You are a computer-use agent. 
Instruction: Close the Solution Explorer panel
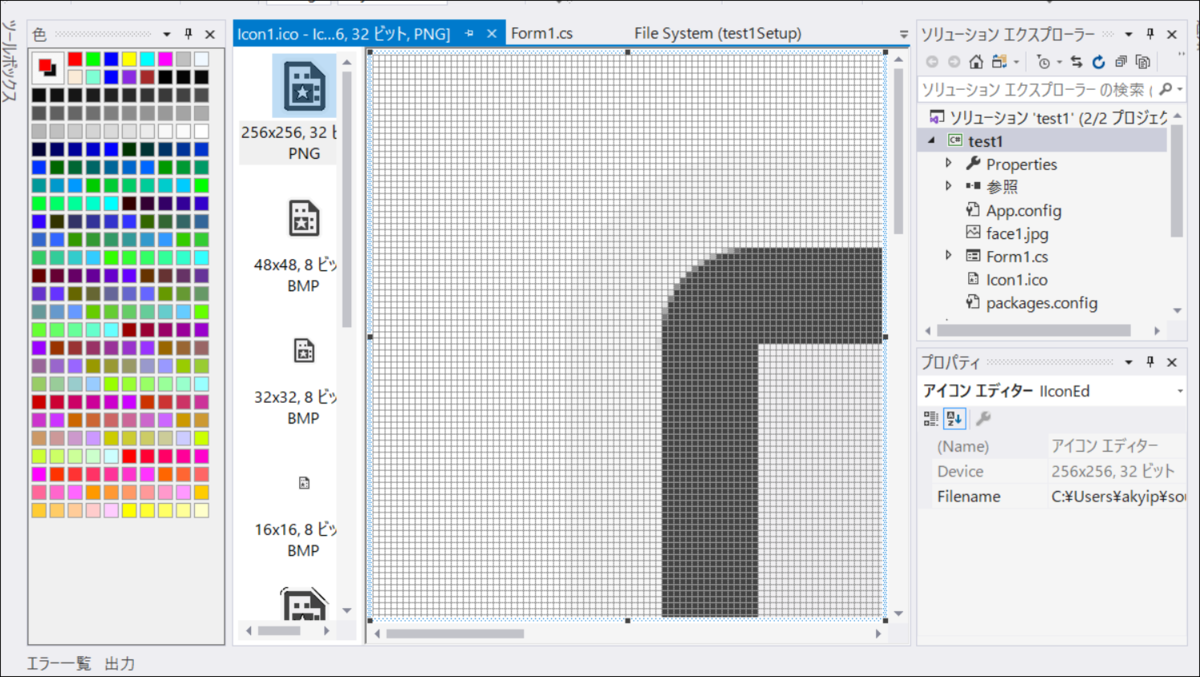click(1170, 34)
